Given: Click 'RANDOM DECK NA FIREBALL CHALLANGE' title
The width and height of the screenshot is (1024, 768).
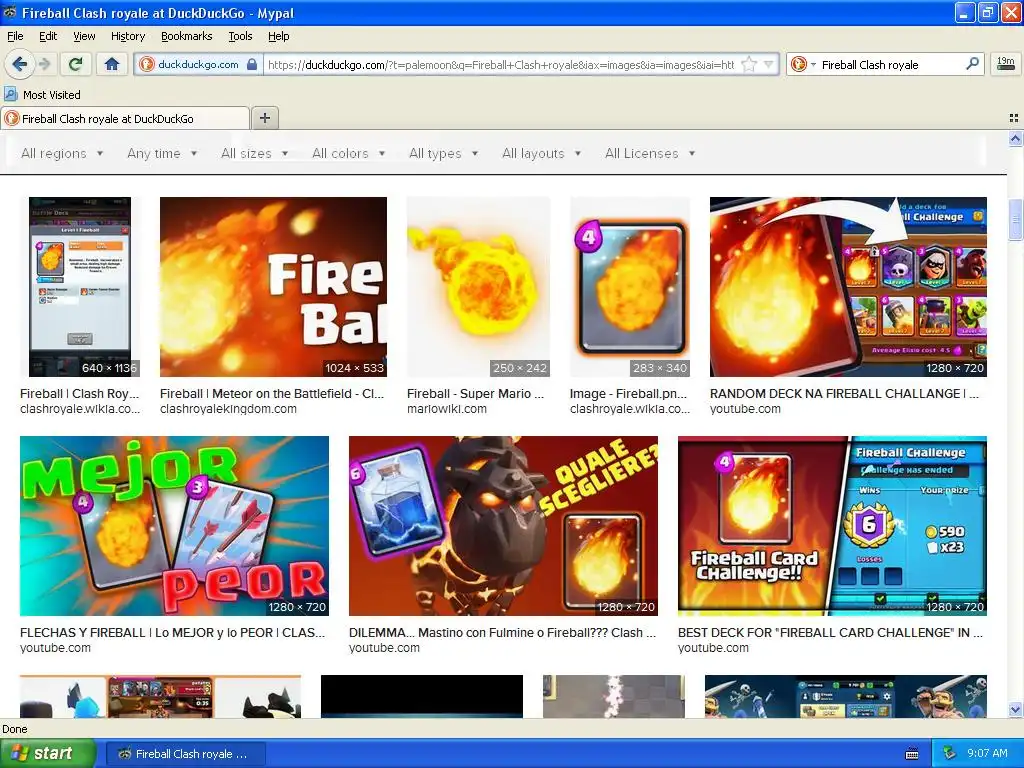Looking at the screenshot, I should click(x=844, y=394).
